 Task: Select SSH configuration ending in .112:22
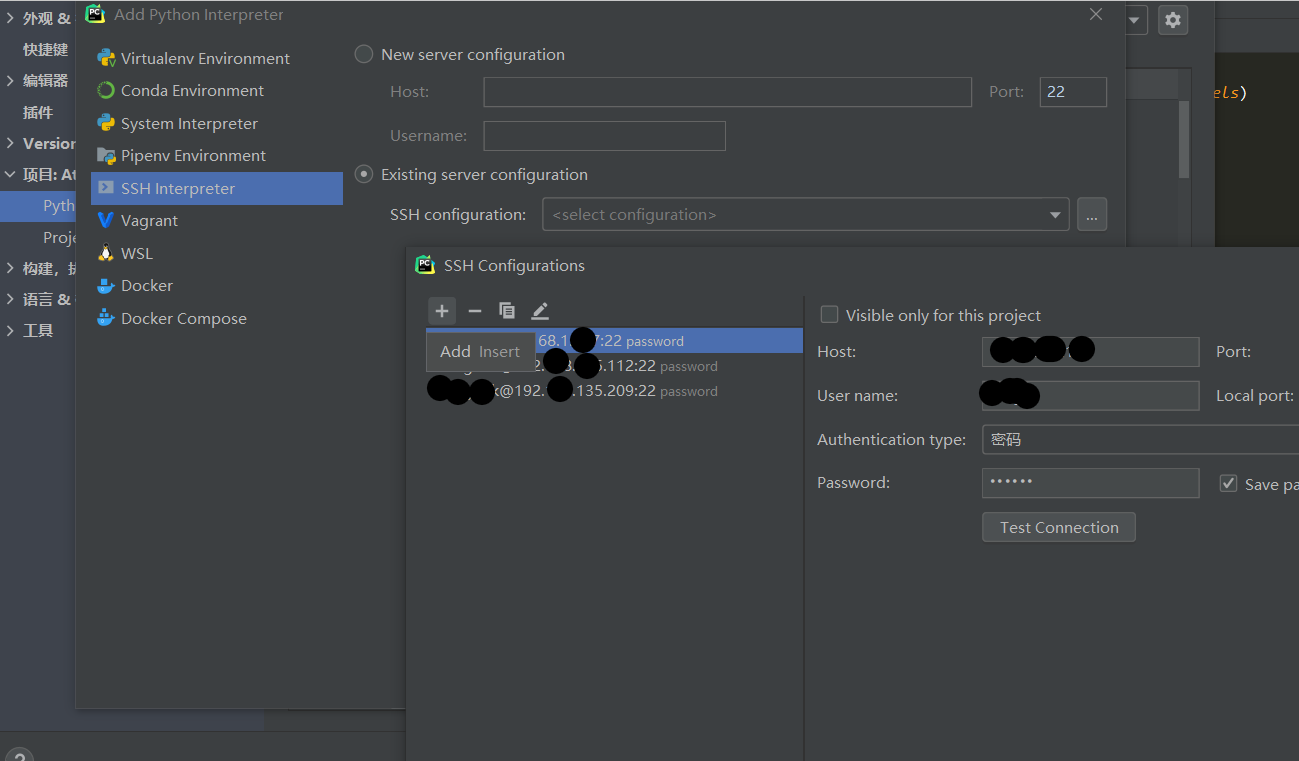pyautogui.click(x=615, y=366)
